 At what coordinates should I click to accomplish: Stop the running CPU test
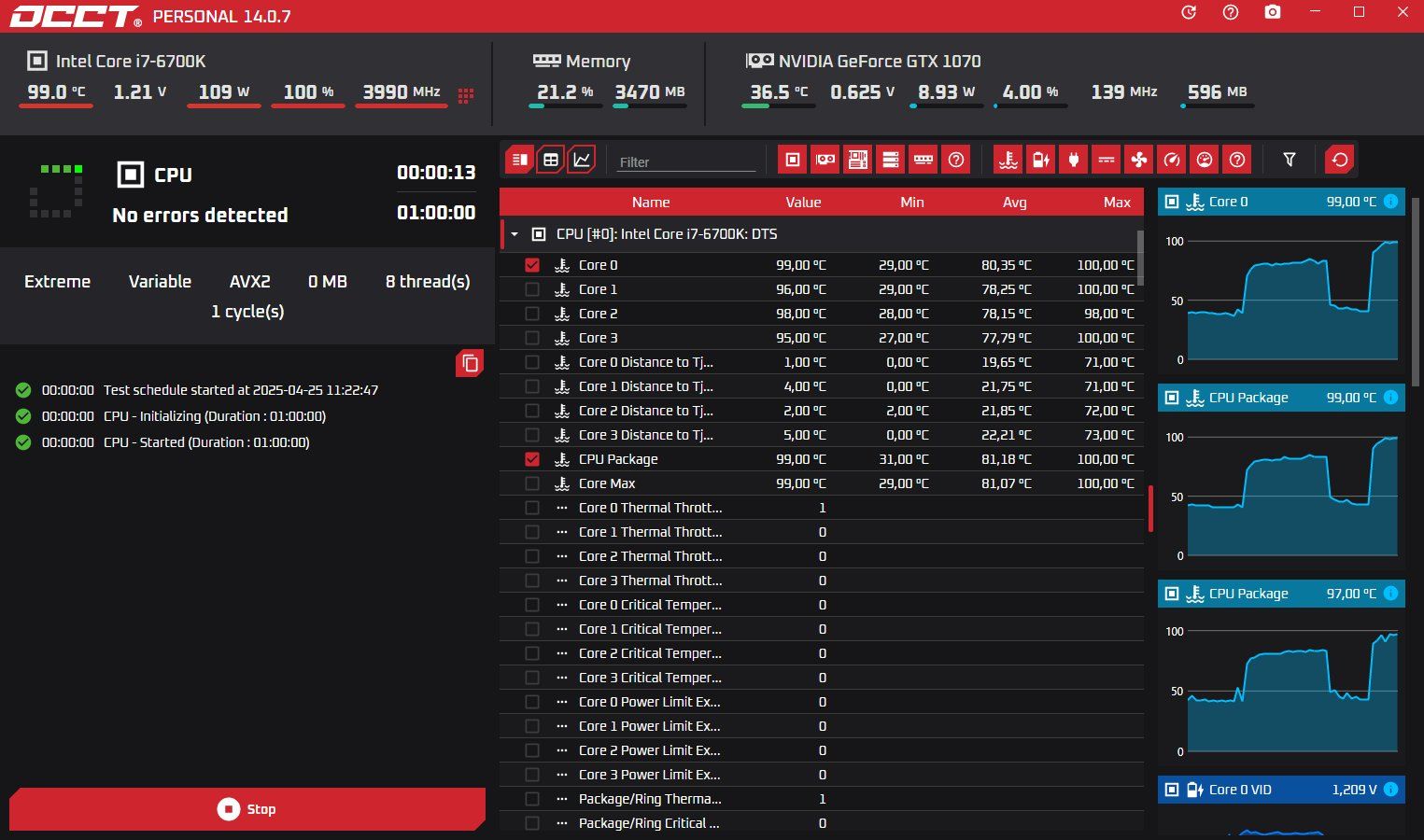(x=247, y=809)
